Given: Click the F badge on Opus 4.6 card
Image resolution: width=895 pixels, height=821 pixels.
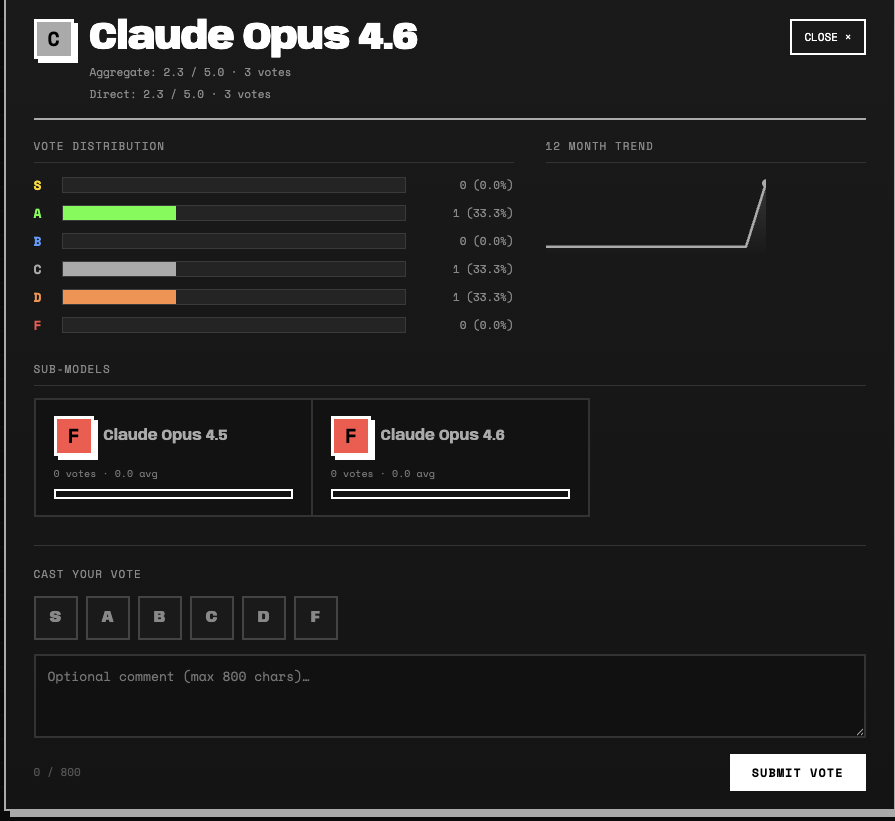Looking at the screenshot, I should pyautogui.click(x=351, y=436).
